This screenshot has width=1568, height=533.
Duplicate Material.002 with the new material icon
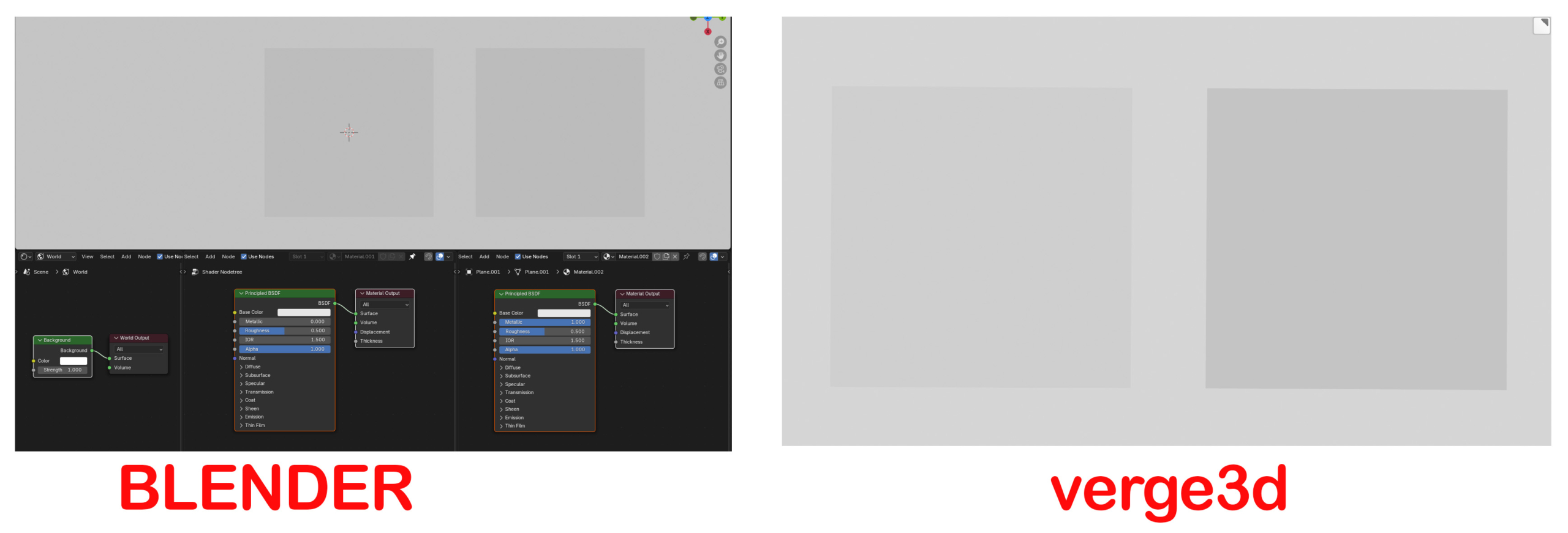click(x=666, y=256)
